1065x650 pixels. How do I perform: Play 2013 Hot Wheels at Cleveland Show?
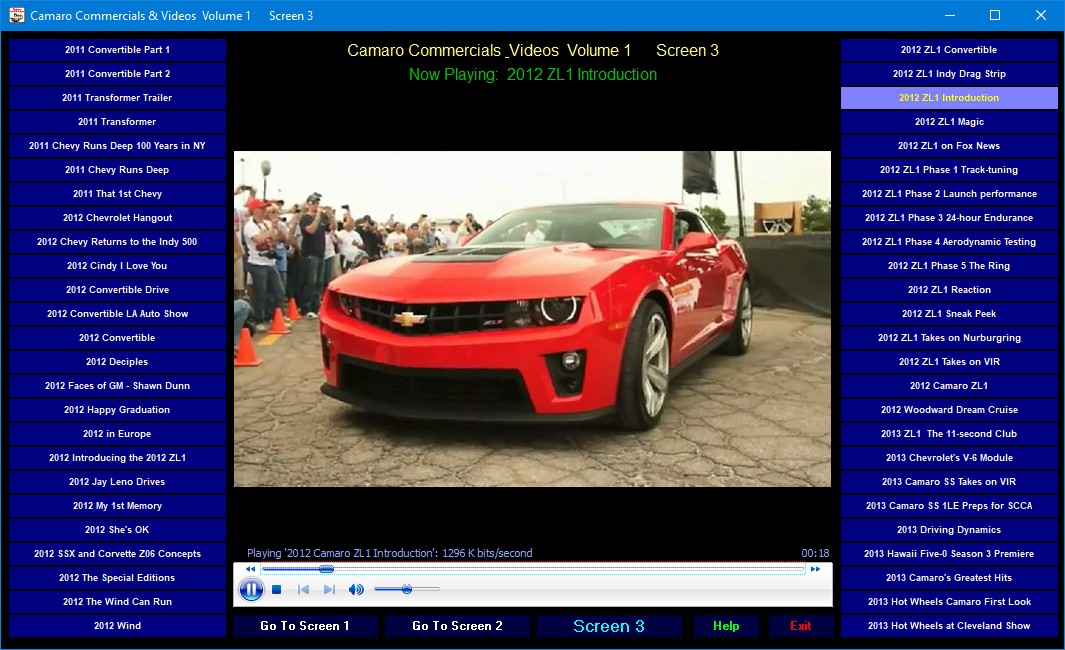pos(949,626)
